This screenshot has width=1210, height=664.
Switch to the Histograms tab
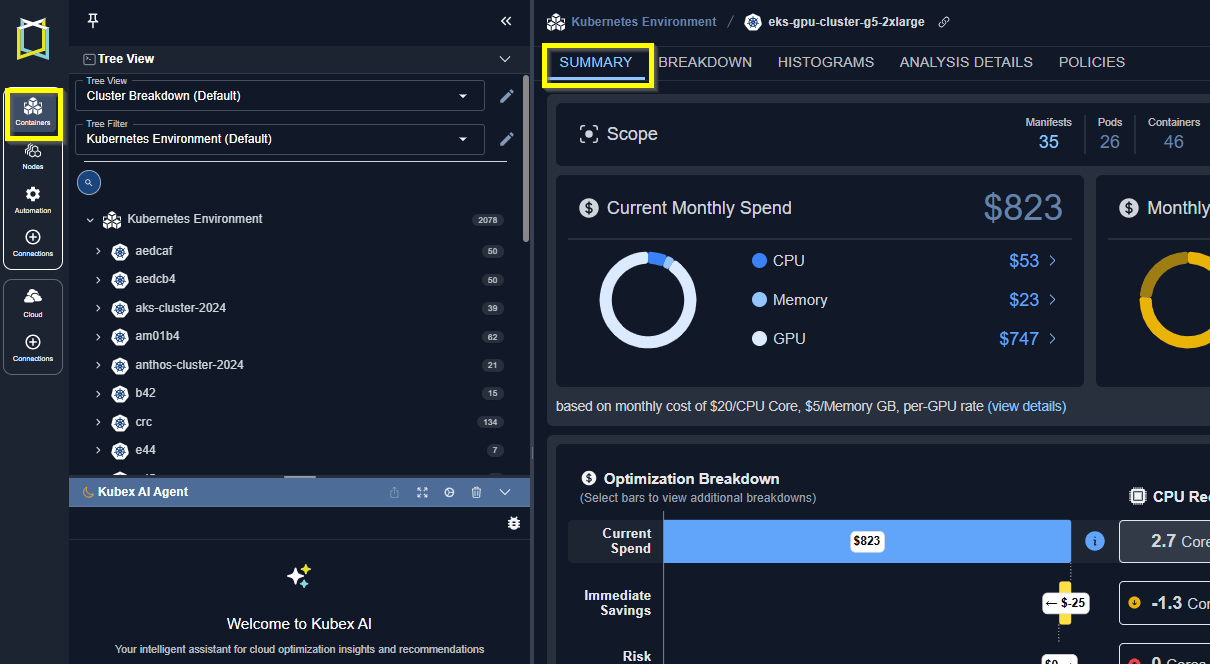click(826, 62)
